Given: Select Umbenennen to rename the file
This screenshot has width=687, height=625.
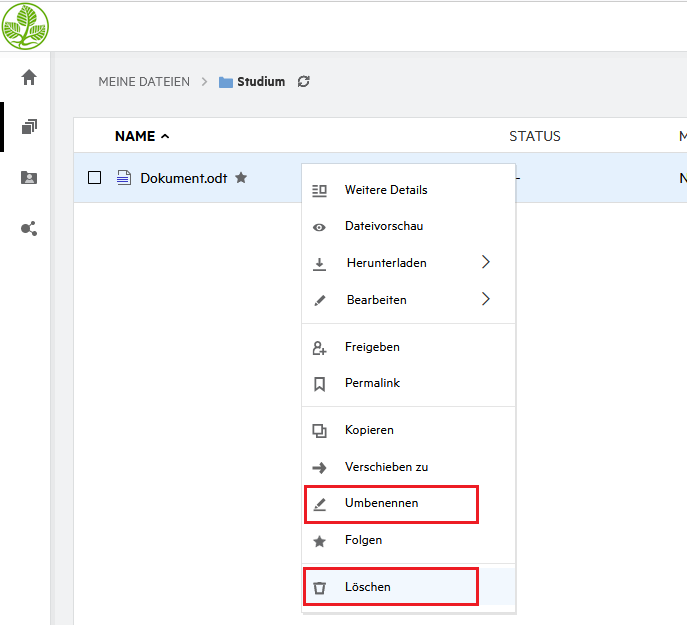Looking at the screenshot, I should coord(381,503).
